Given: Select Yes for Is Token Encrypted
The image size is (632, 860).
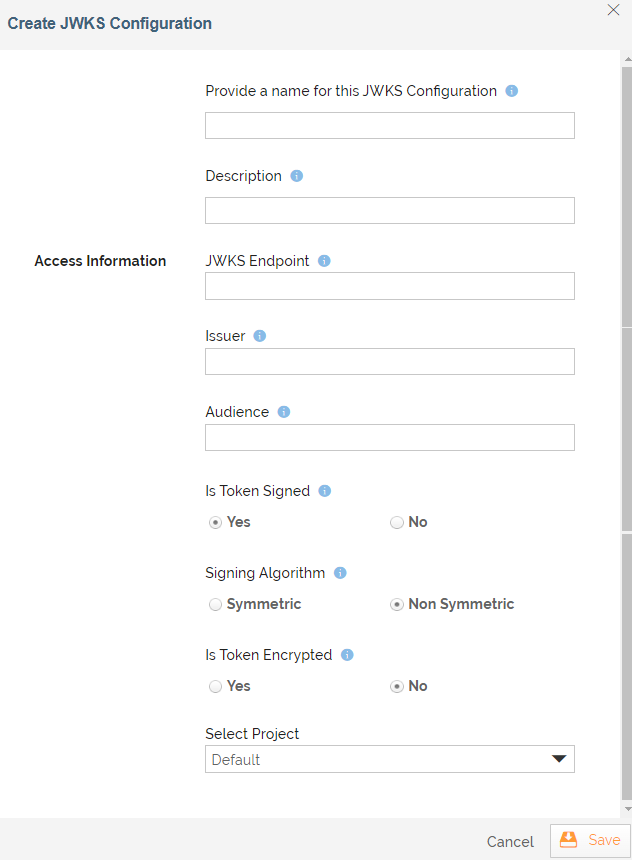Looking at the screenshot, I should click(215, 686).
